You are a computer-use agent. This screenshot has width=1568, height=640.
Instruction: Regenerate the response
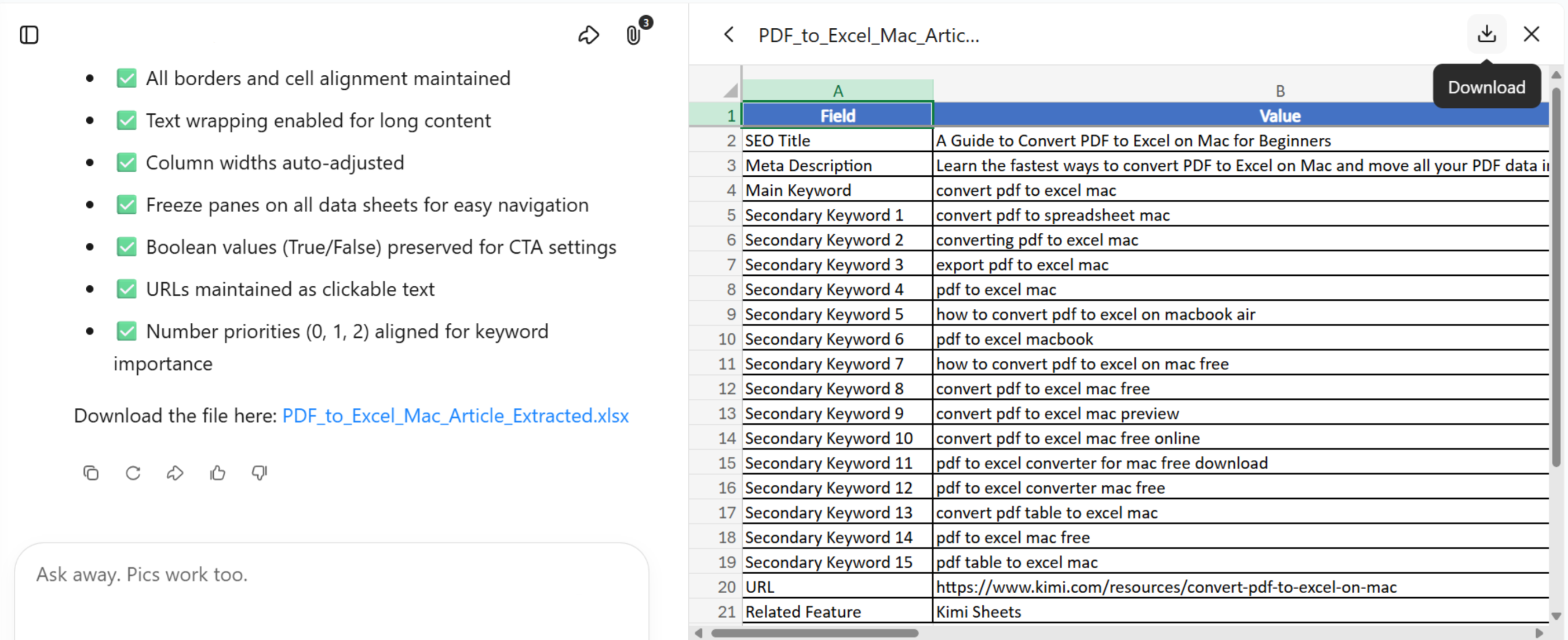point(133,472)
